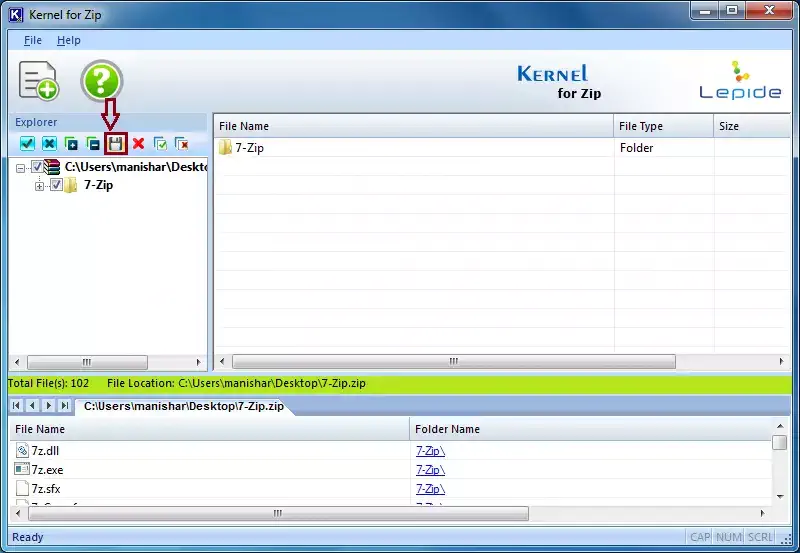Click the 7z.sfx file icon
Viewport: 800px width, 553px height.
tap(22, 488)
